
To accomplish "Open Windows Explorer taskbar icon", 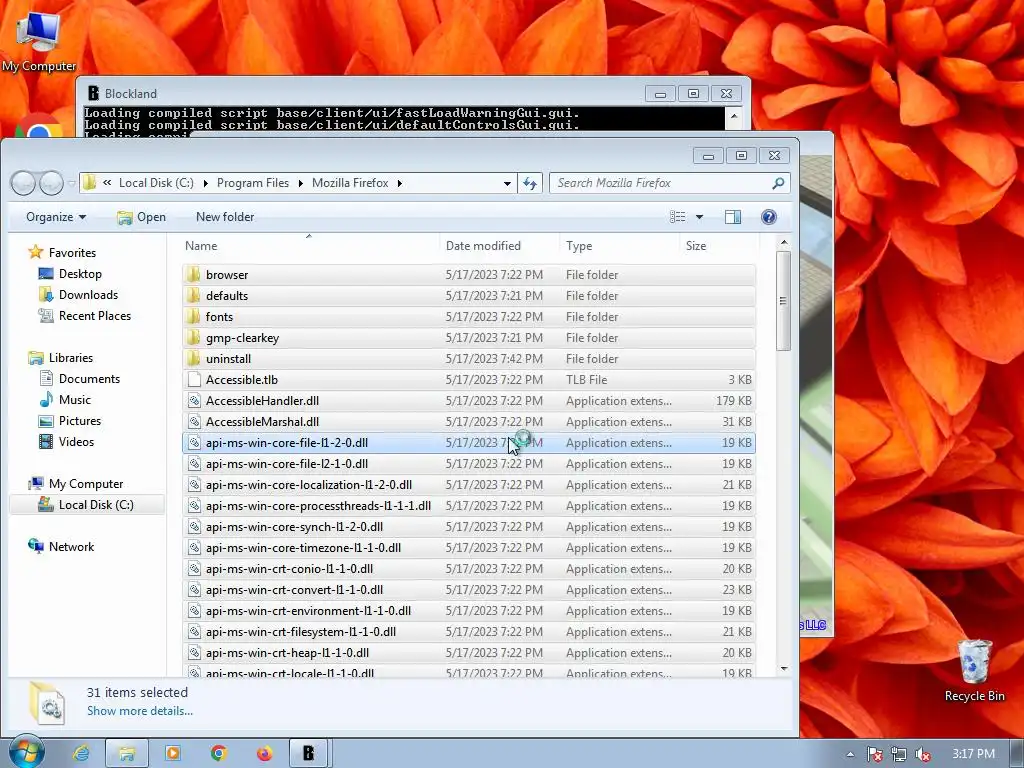I will click(127, 753).
